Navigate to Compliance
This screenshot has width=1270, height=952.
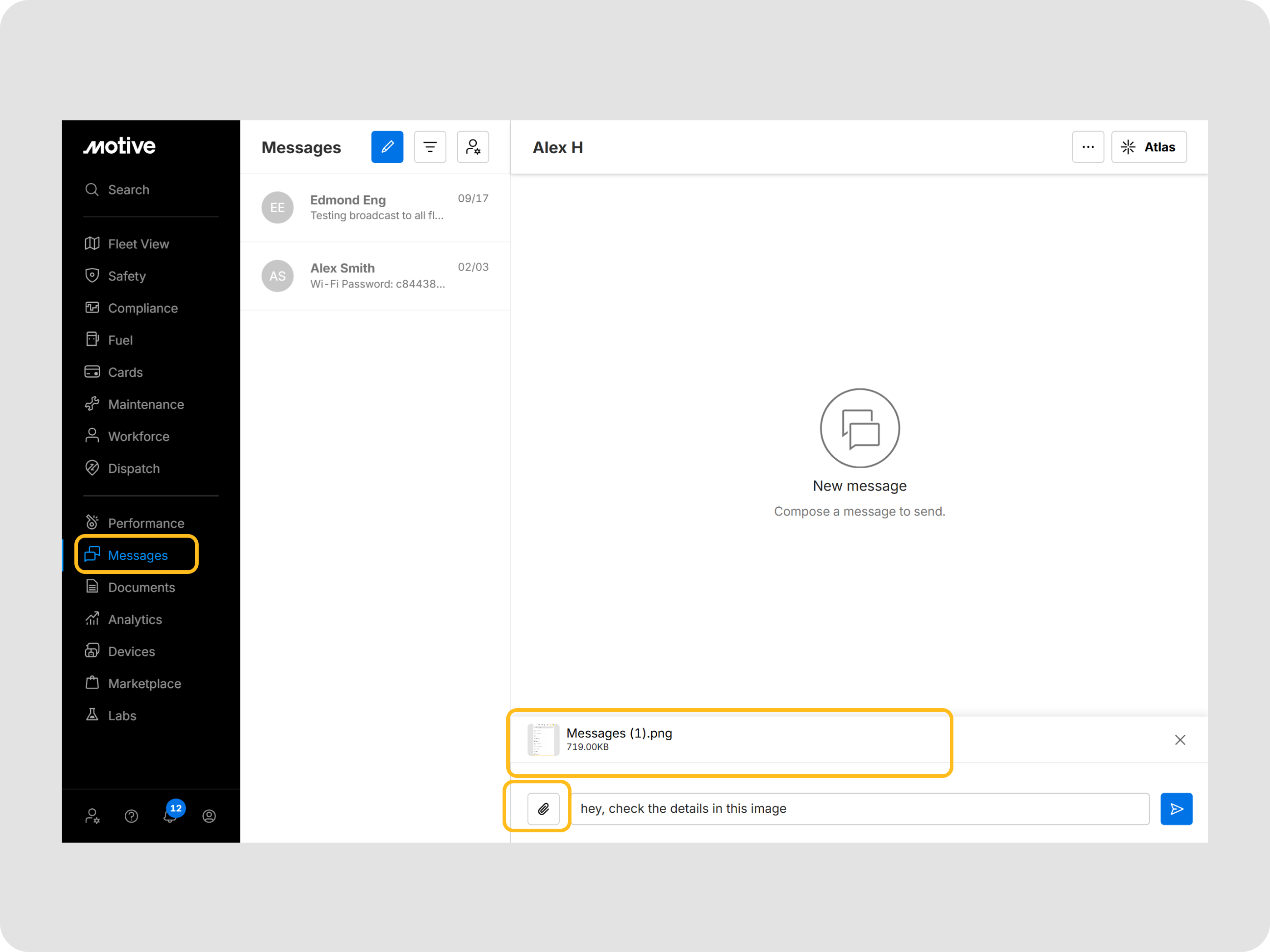(x=132, y=308)
